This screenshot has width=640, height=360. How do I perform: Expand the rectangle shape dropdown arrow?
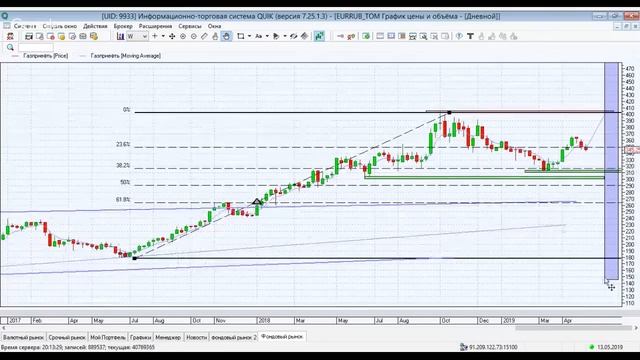click(249, 36)
